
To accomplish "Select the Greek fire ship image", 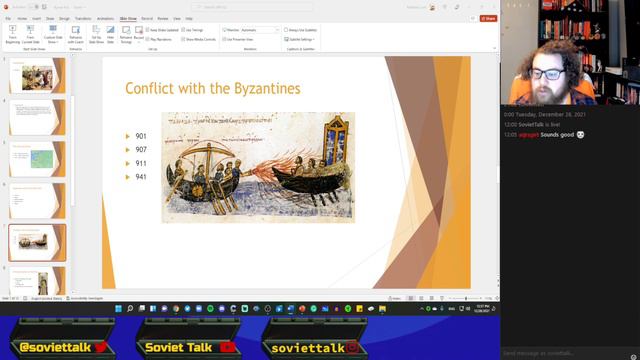I will (258, 167).
